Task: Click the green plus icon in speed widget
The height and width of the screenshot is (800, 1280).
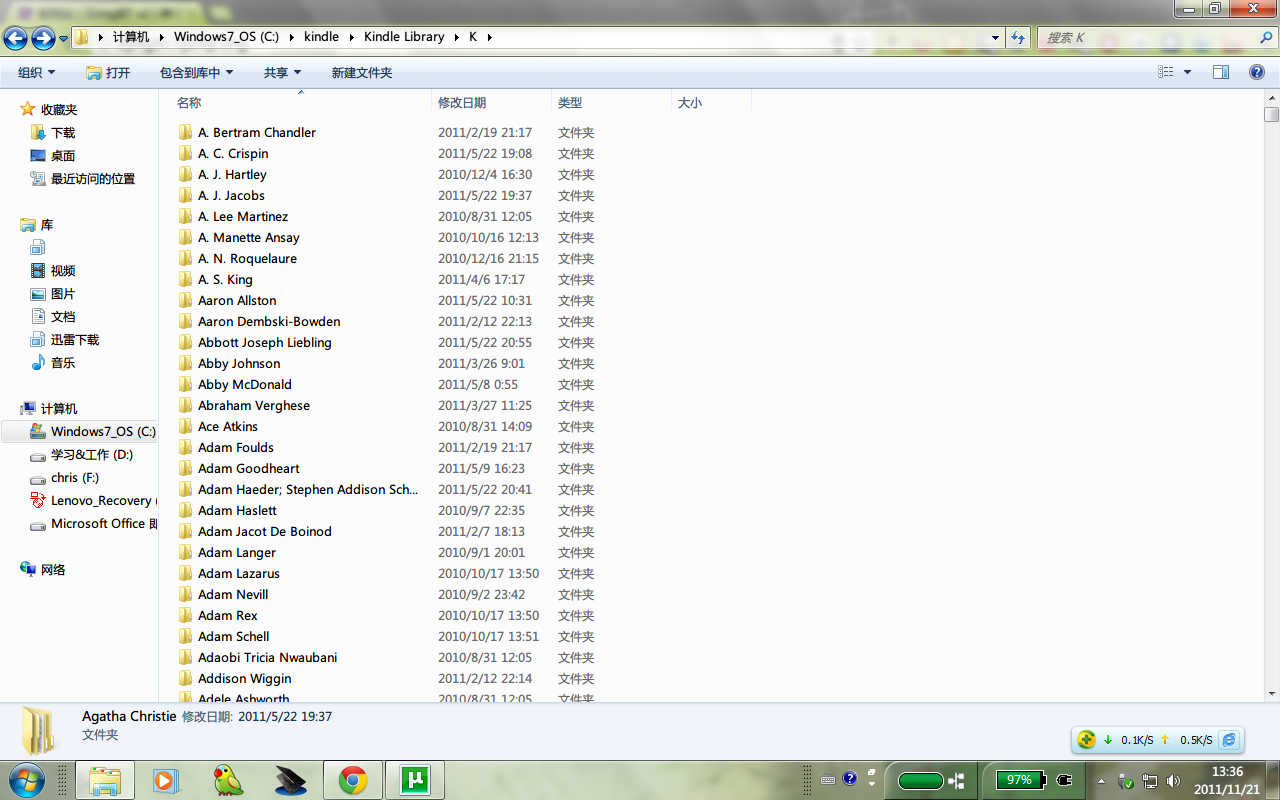Action: (1086, 740)
